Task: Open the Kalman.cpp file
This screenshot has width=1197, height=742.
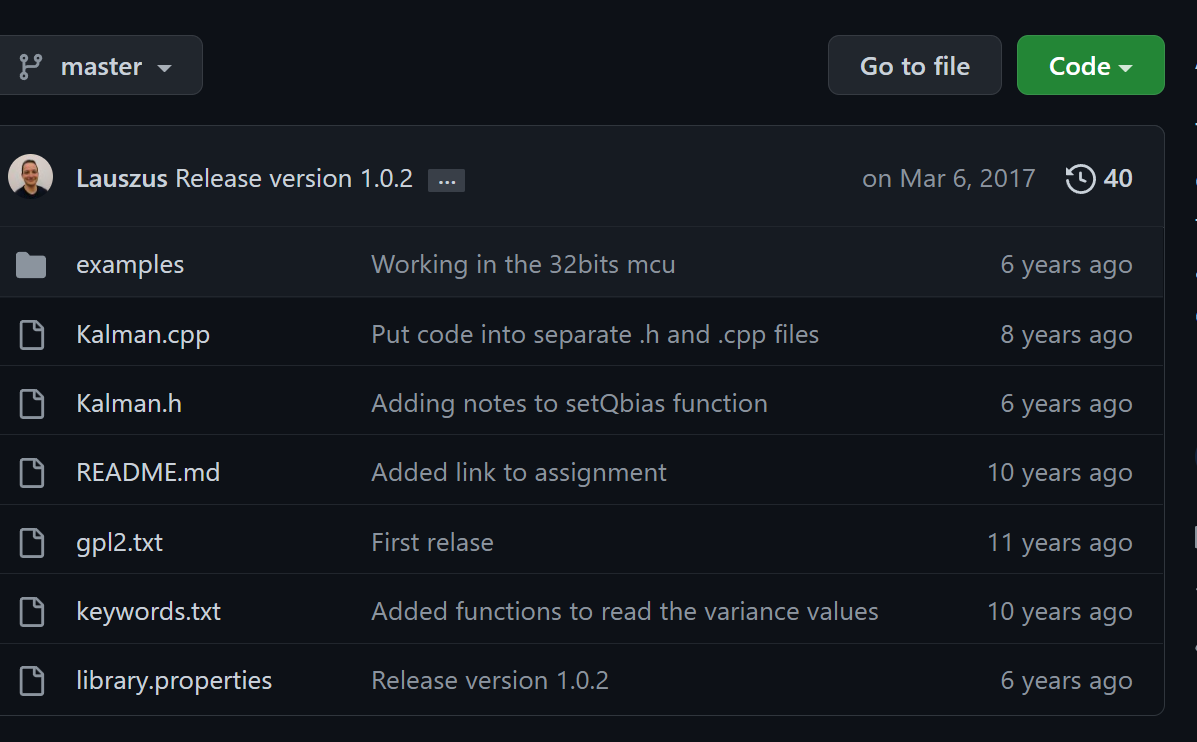Action: pyautogui.click(x=143, y=335)
